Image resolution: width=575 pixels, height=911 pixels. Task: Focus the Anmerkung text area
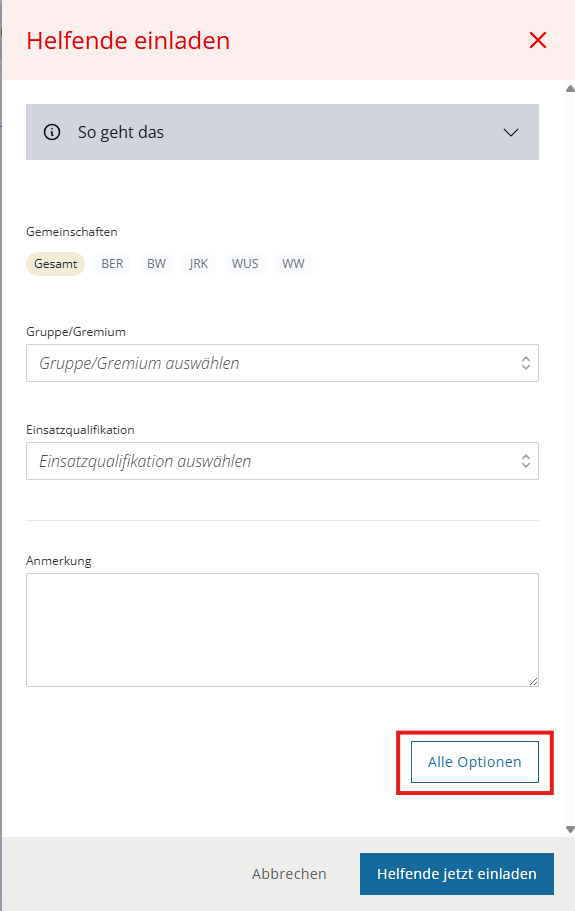click(x=282, y=630)
